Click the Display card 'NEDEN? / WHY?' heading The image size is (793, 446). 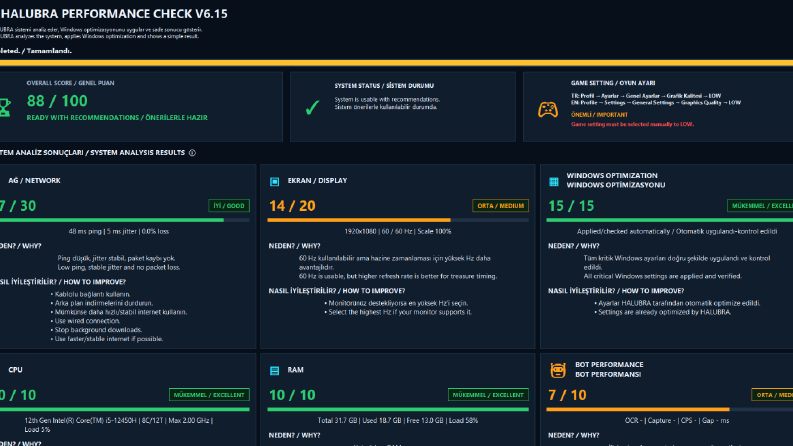(294, 246)
